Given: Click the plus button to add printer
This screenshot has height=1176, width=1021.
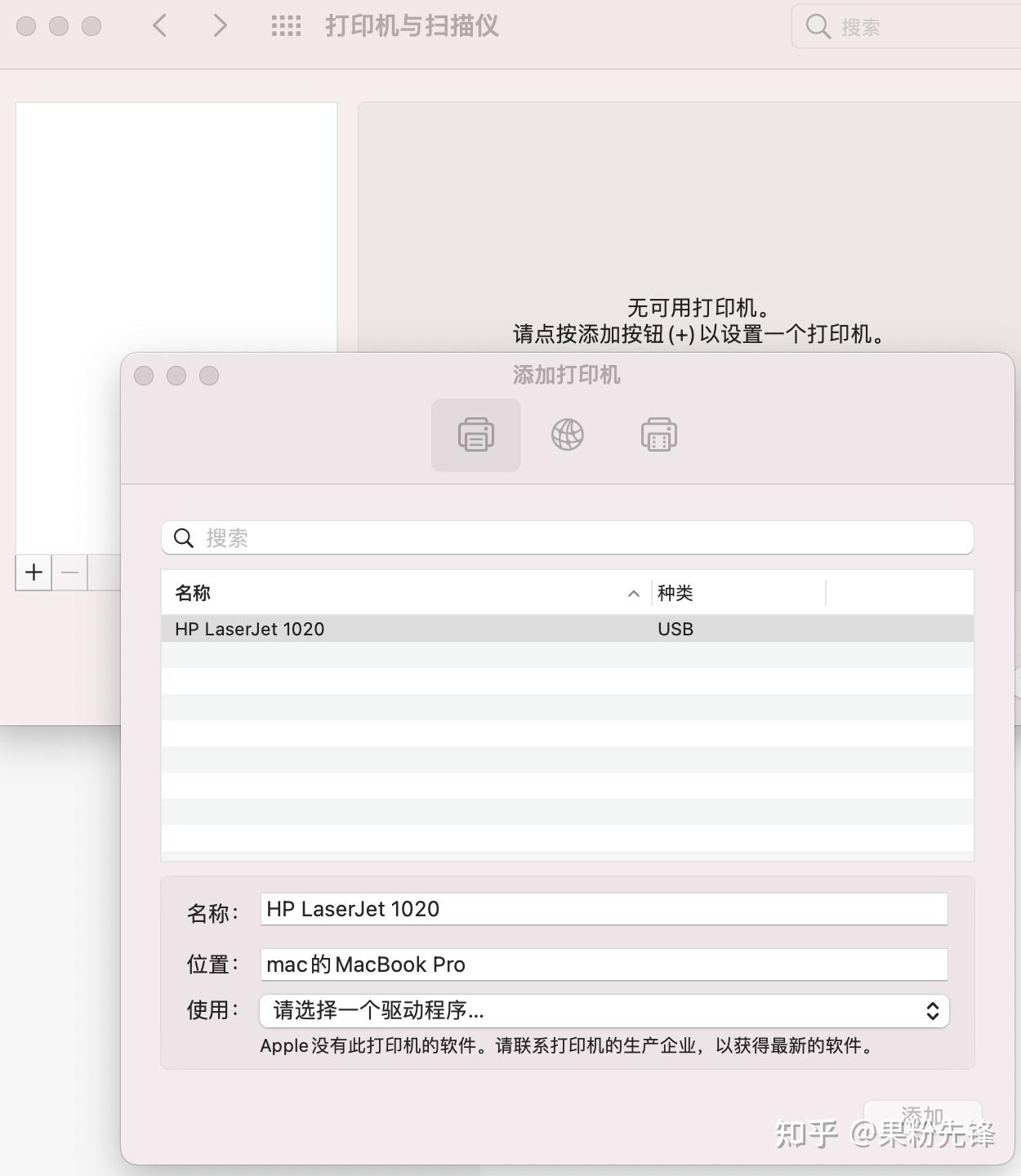Looking at the screenshot, I should [x=33, y=572].
